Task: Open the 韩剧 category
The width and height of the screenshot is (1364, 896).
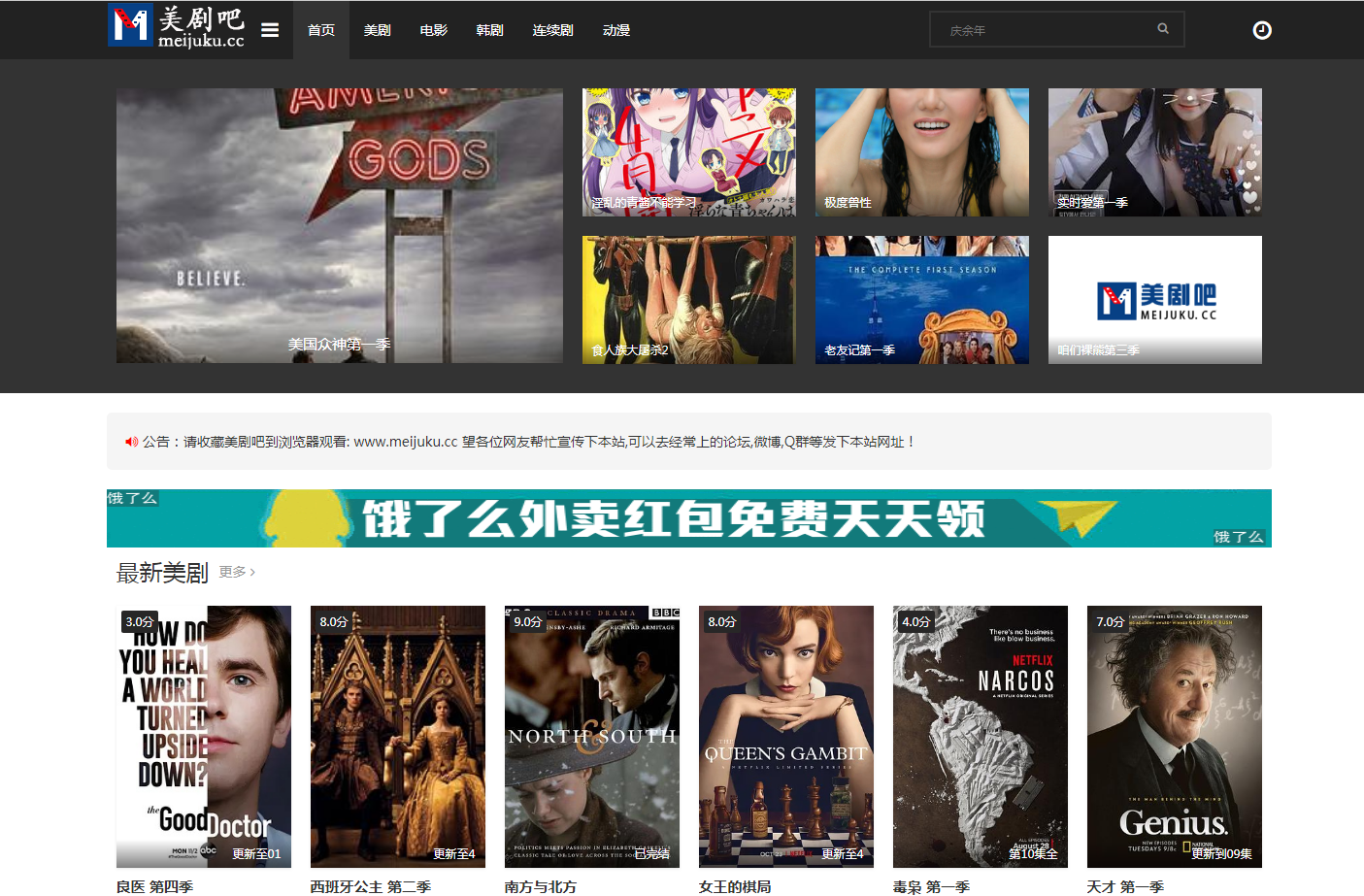Action: [489, 30]
